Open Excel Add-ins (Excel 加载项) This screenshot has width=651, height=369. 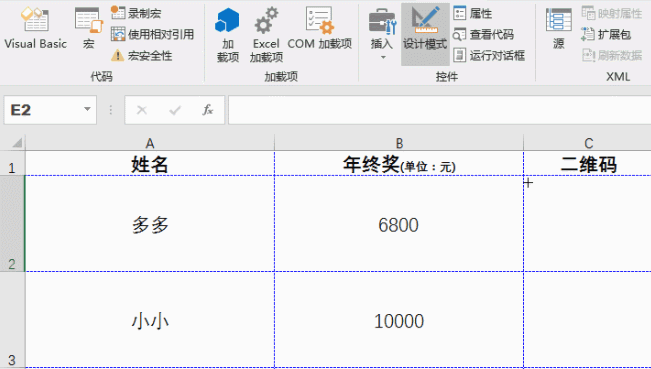tap(266, 35)
